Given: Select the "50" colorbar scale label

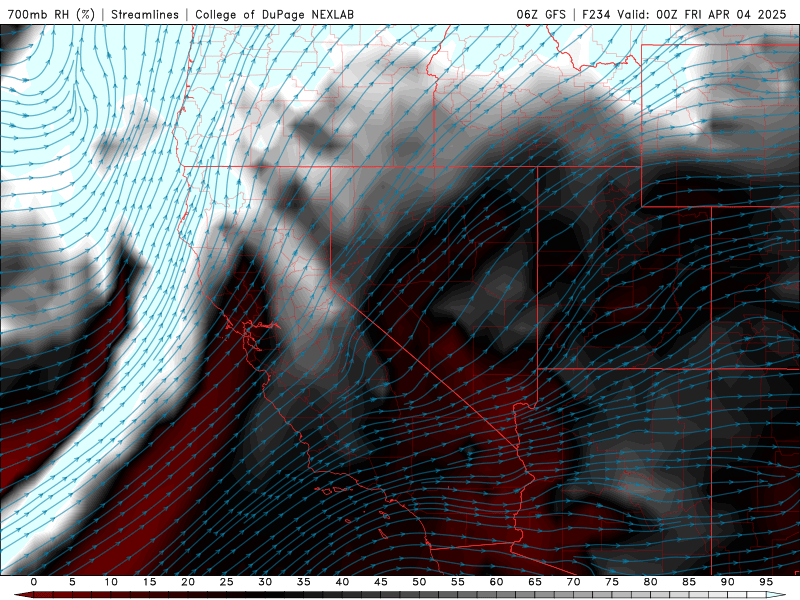Looking at the screenshot, I should click(x=419, y=582).
